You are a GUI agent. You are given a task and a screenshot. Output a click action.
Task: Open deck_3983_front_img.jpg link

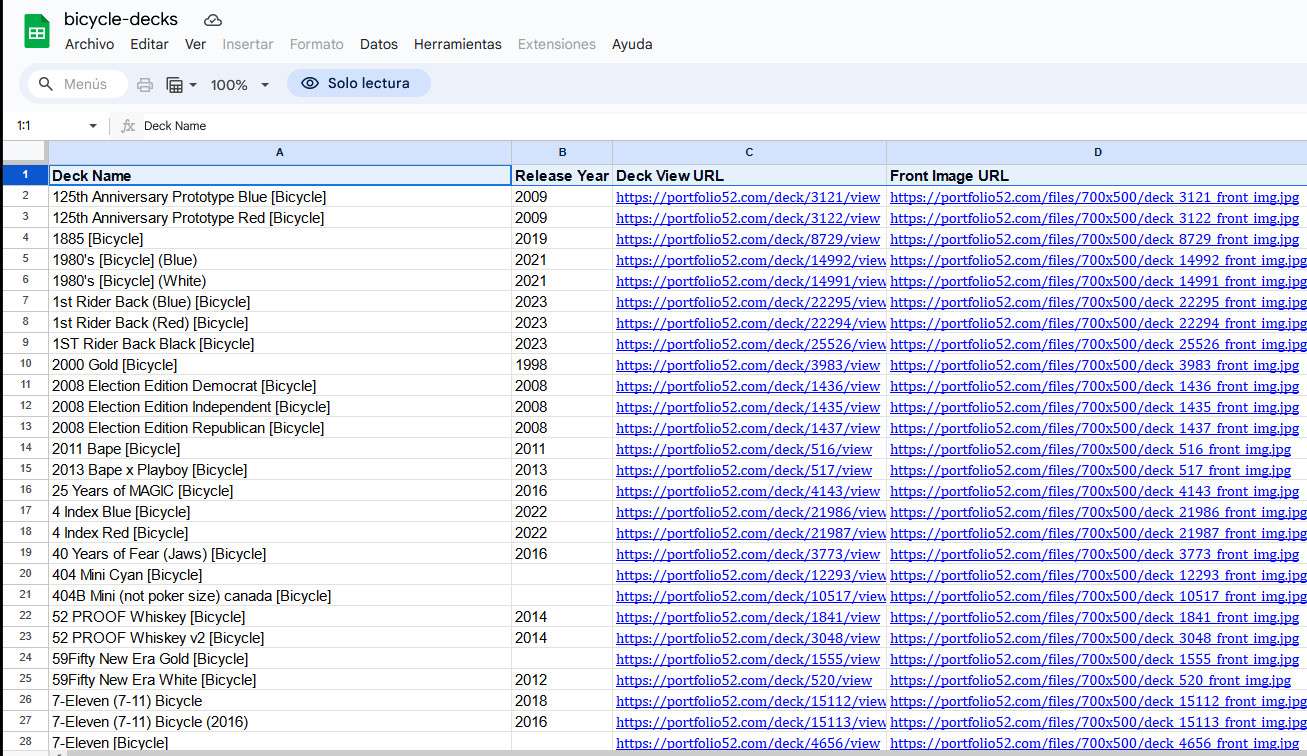click(1095, 365)
